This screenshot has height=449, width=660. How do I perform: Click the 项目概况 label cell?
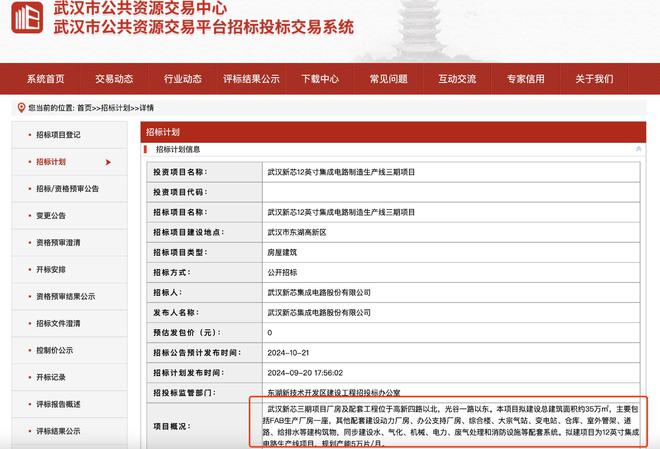(x=205, y=426)
